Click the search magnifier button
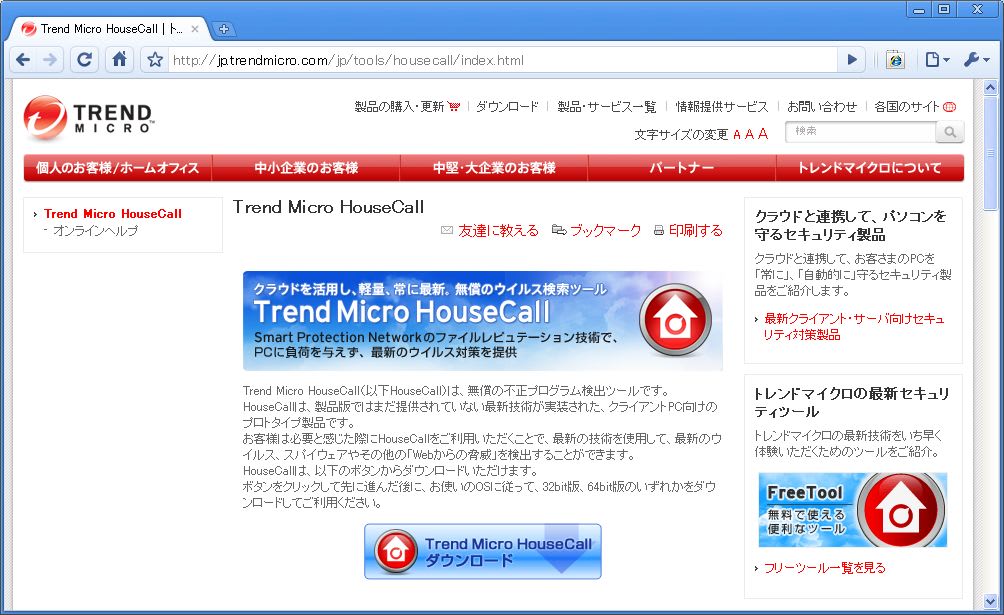The image size is (1004, 615). pos(949,132)
